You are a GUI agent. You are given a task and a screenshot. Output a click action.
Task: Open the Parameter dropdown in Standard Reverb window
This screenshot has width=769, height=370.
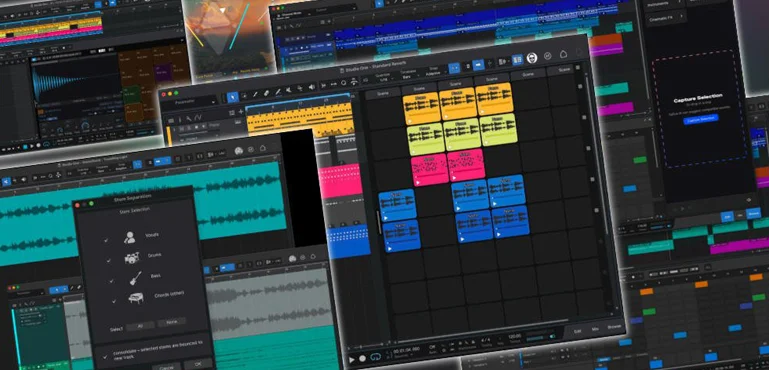[x=190, y=102]
